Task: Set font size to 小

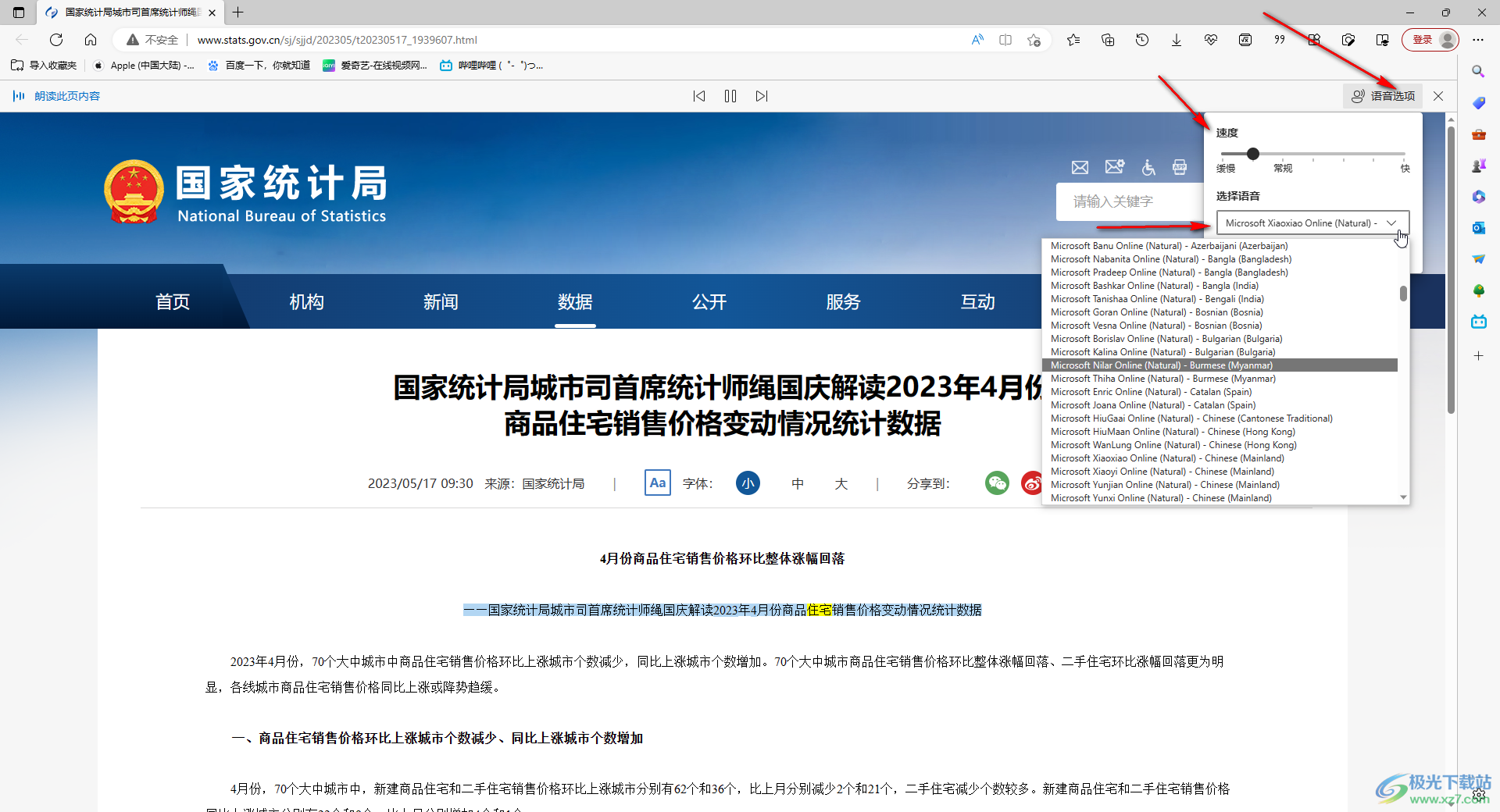Action: 748,483
